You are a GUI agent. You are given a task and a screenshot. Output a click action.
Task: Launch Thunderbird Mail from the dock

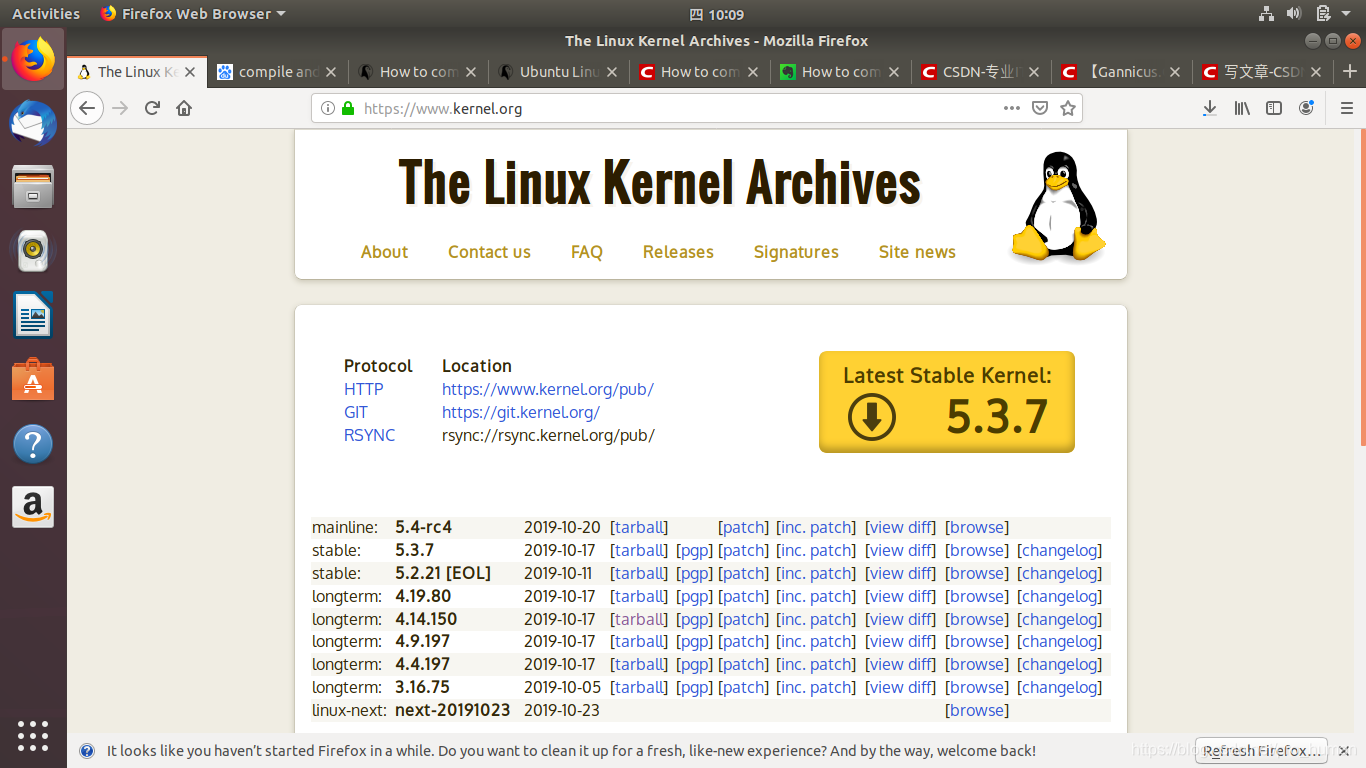(33, 124)
